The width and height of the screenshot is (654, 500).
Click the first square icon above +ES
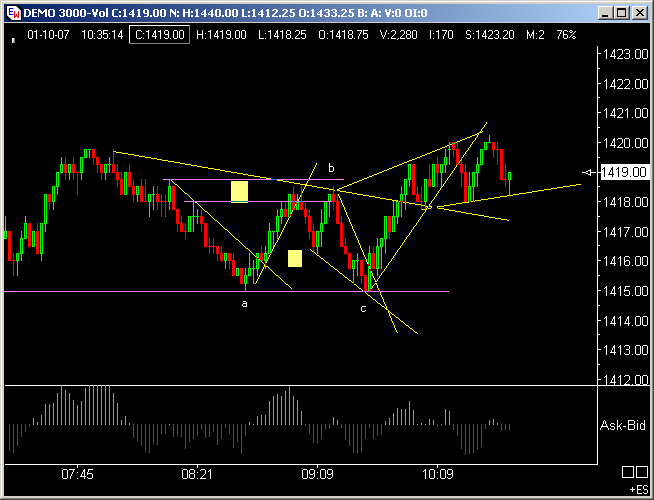point(628,472)
